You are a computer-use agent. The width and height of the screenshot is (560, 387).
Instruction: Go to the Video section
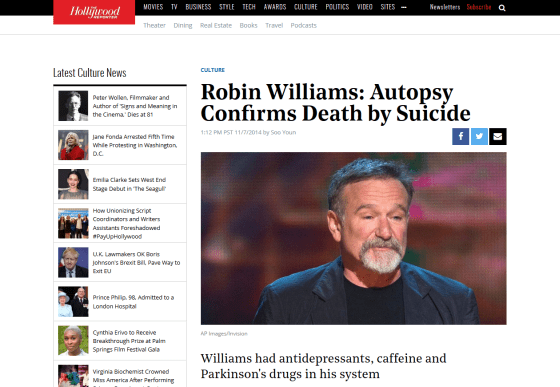pyautogui.click(x=365, y=7)
